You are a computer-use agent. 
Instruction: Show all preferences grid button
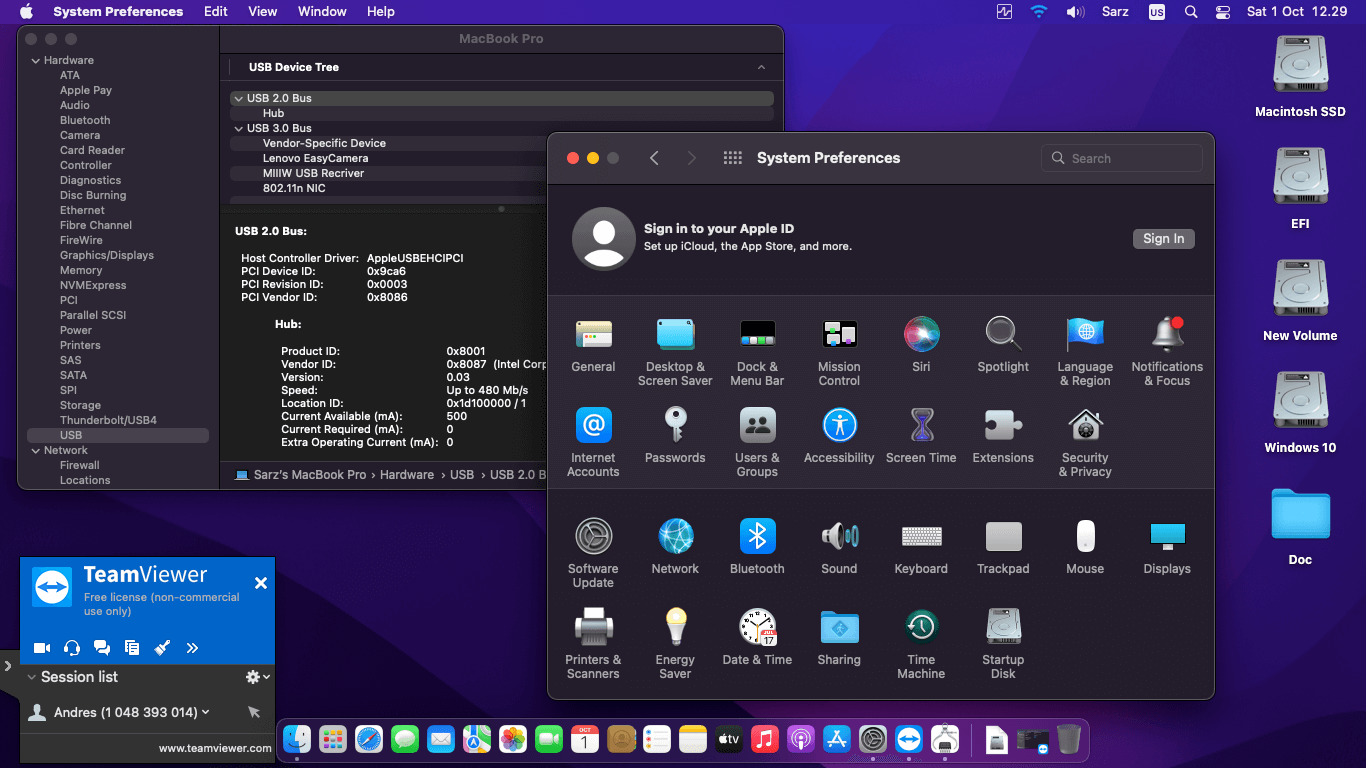coord(732,158)
